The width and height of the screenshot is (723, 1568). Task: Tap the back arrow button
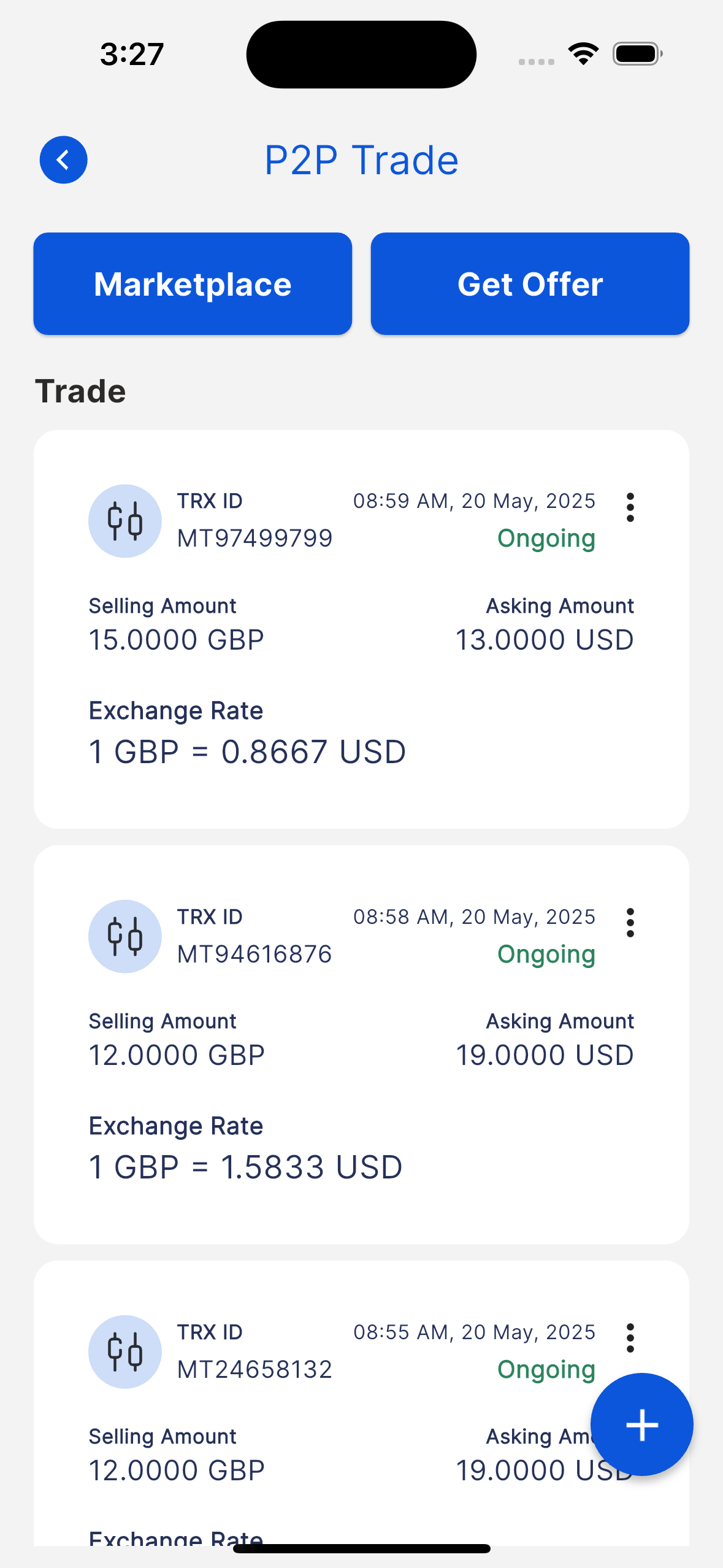[64, 160]
